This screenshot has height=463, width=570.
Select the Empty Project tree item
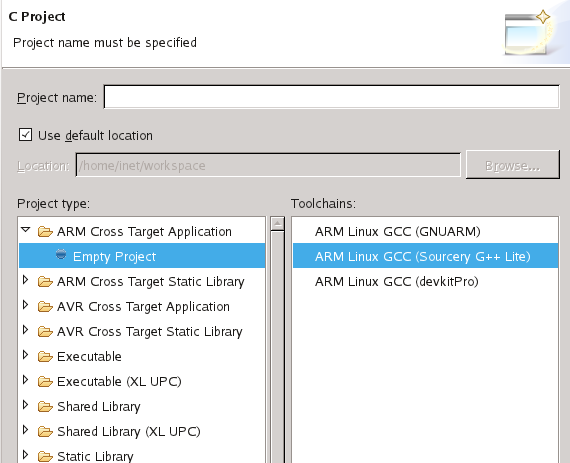point(142,256)
